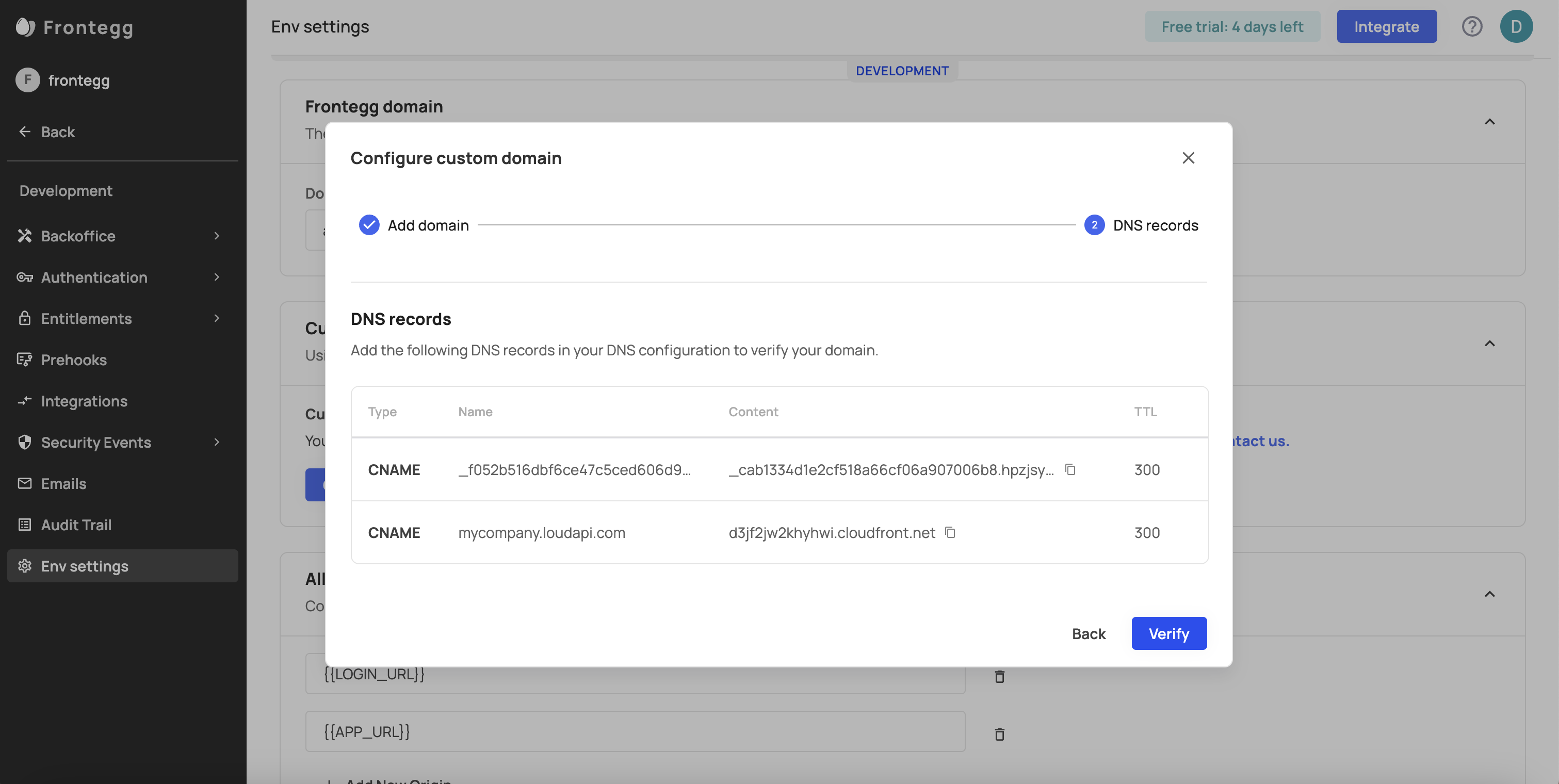Copy the _cab1334 CNAME content value
The width and height of the screenshot is (1559, 784).
coord(1070,469)
